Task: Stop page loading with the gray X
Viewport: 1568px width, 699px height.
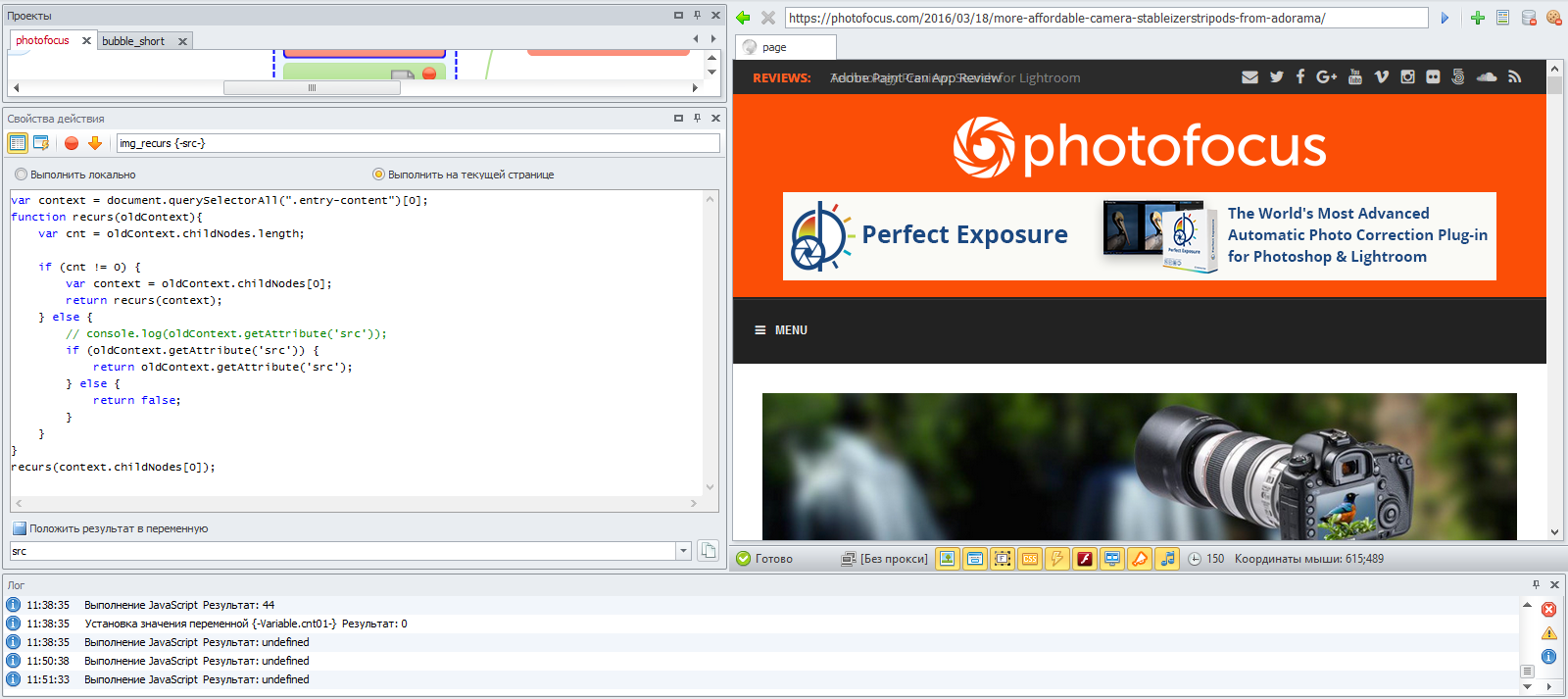Action: pyautogui.click(x=768, y=18)
